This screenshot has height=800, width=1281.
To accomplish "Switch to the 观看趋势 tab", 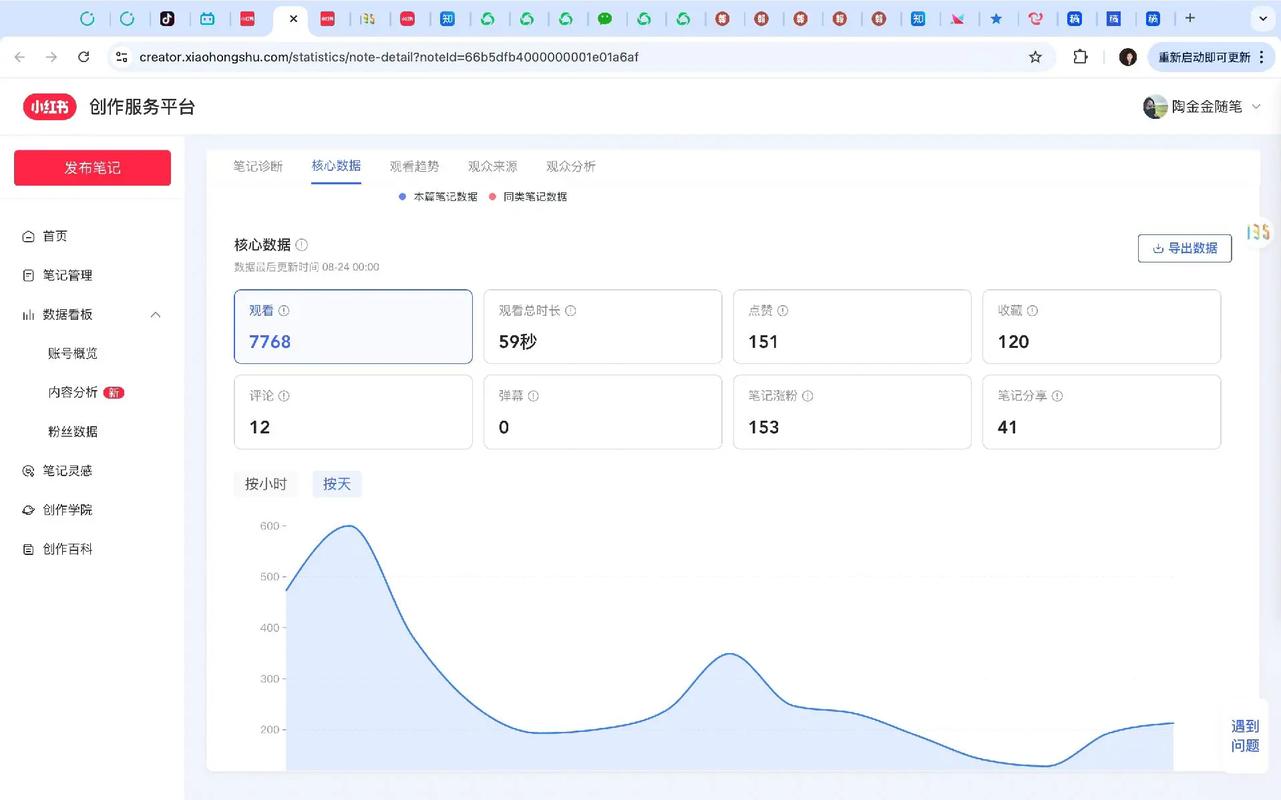I will click(x=414, y=165).
